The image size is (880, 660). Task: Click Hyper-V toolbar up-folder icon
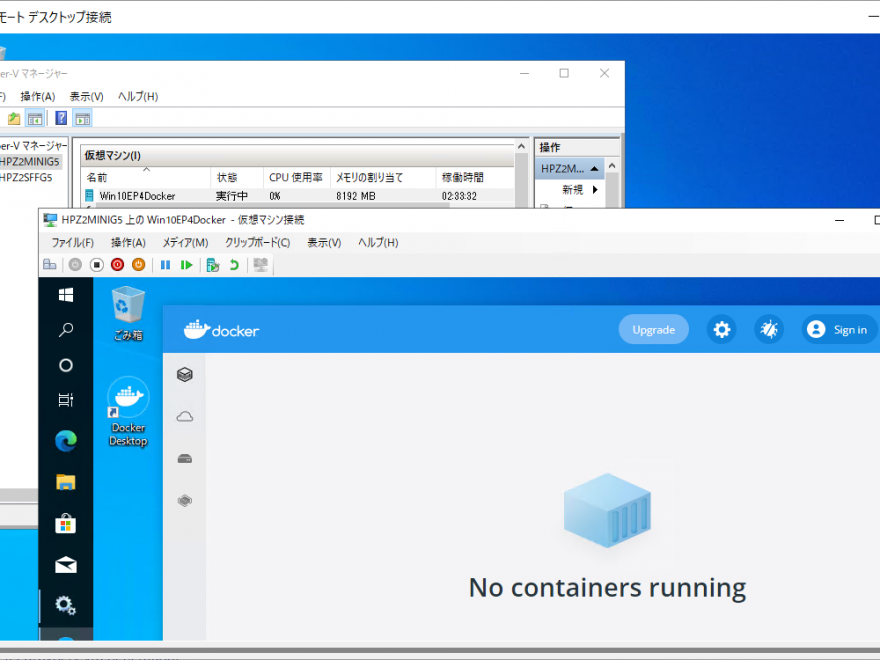pos(13,118)
